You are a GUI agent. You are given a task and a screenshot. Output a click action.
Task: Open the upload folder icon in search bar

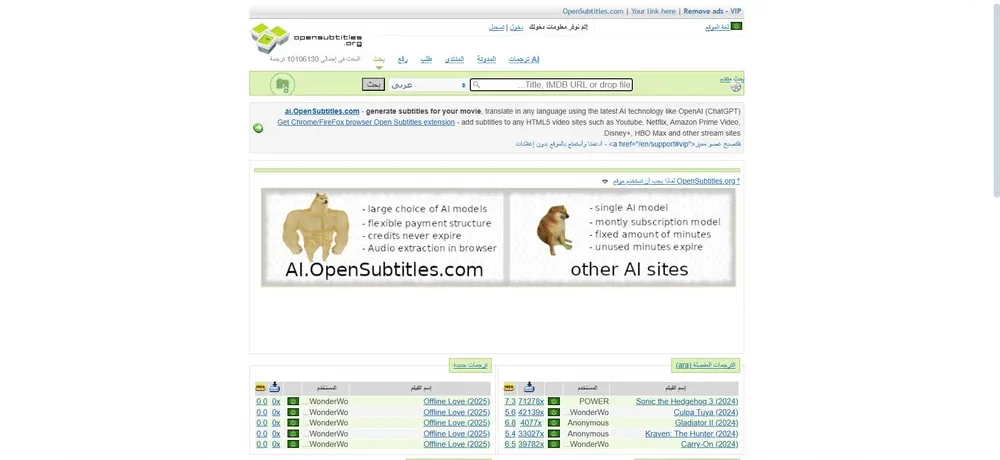click(283, 84)
